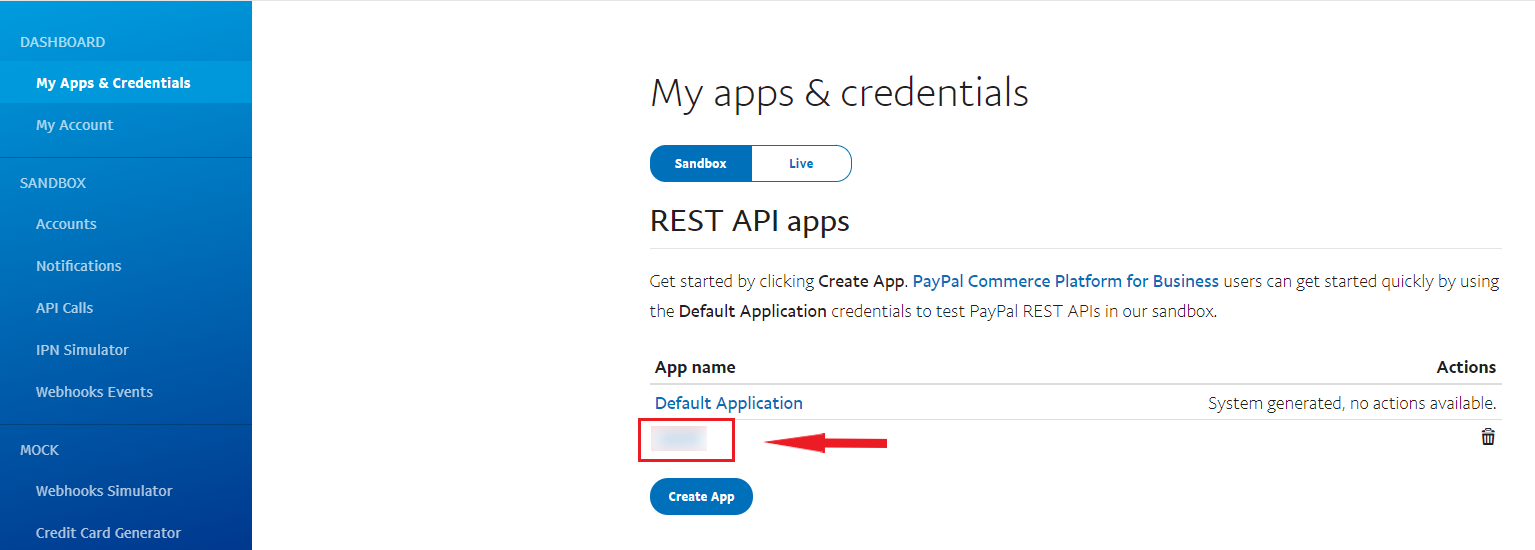Open the blurred app name in red box
This screenshot has width=1535, height=550.
coord(679,438)
